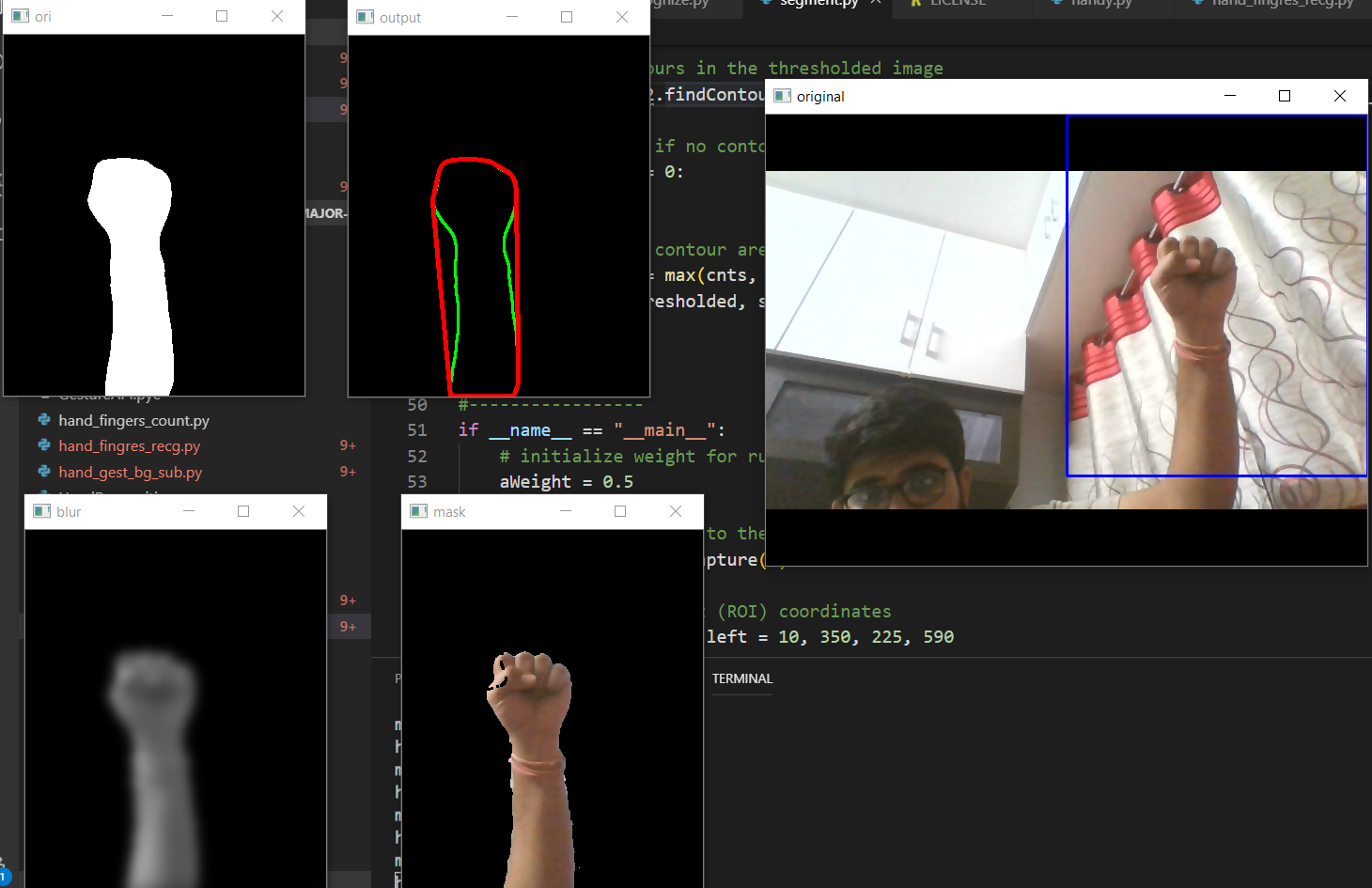Click line number 52 in the editor
Image resolution: width=1372 pixels, height=888 pixels.
417,457
